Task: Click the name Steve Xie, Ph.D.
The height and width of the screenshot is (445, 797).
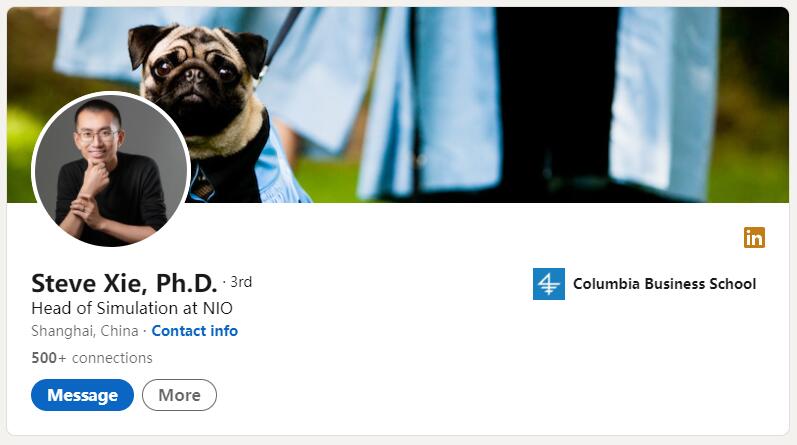Action: (x=124, y=283)
